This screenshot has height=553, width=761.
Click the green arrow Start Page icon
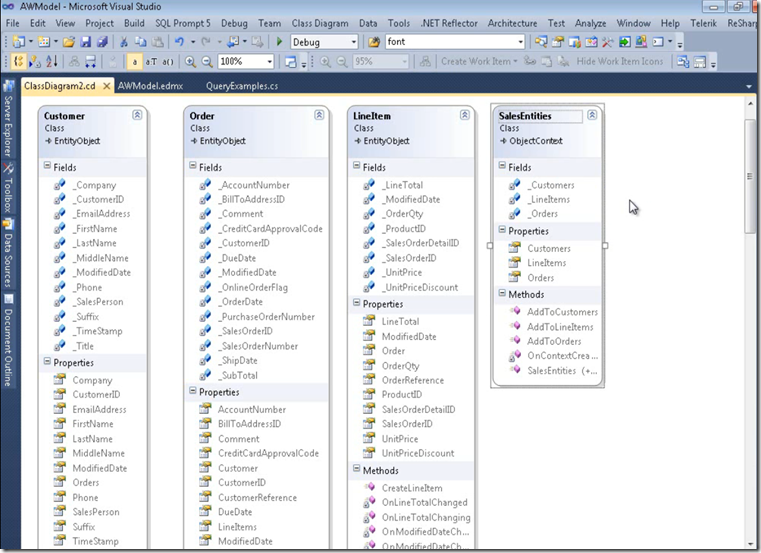[x=625, y=42]
